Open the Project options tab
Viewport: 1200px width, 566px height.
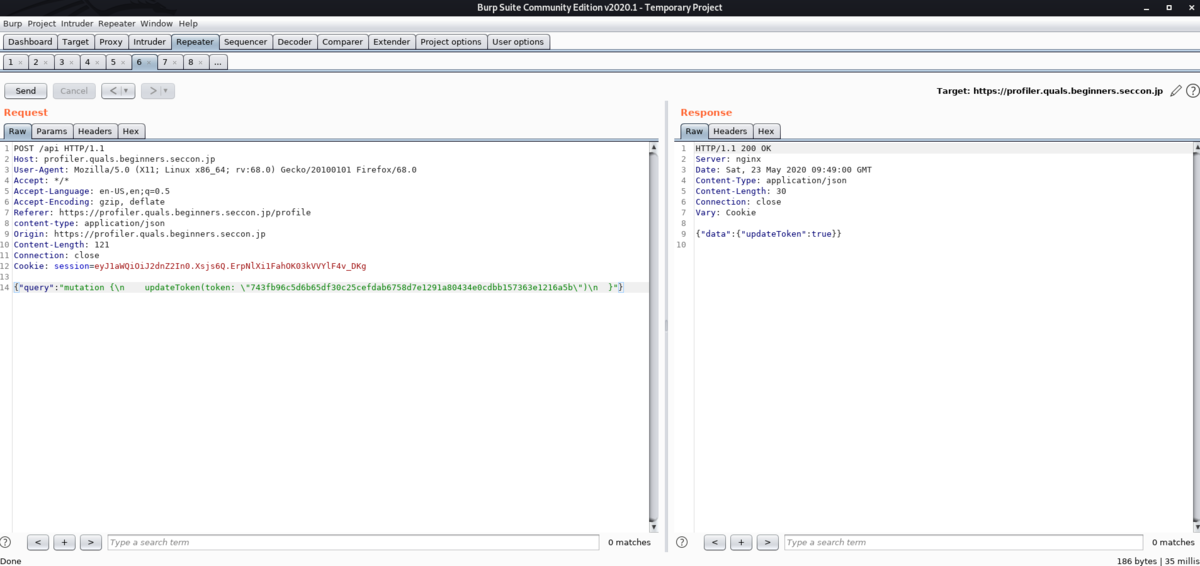(x=451, y=42)
